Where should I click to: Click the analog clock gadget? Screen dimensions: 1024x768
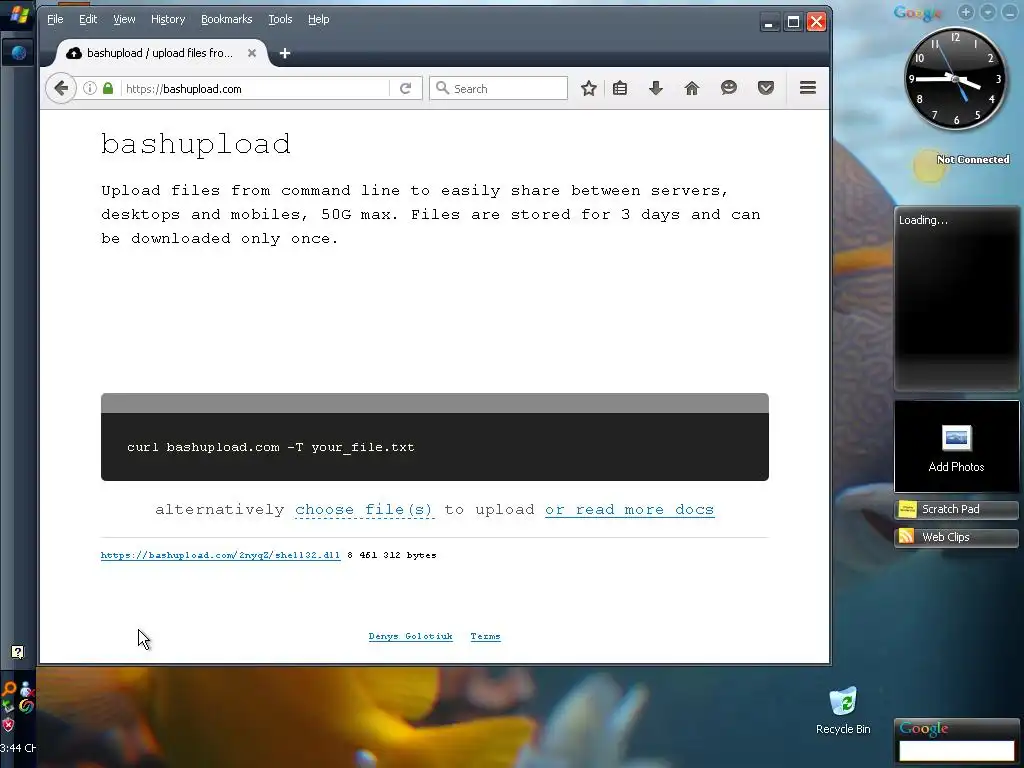[x=955, y=78]
